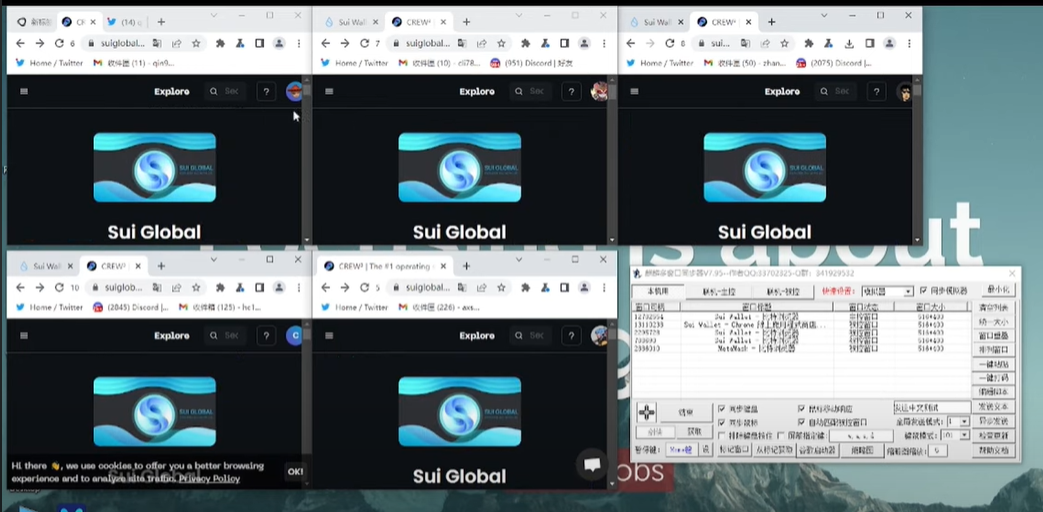Close the Sui Wallet tab in (951) Discord window

376,22
